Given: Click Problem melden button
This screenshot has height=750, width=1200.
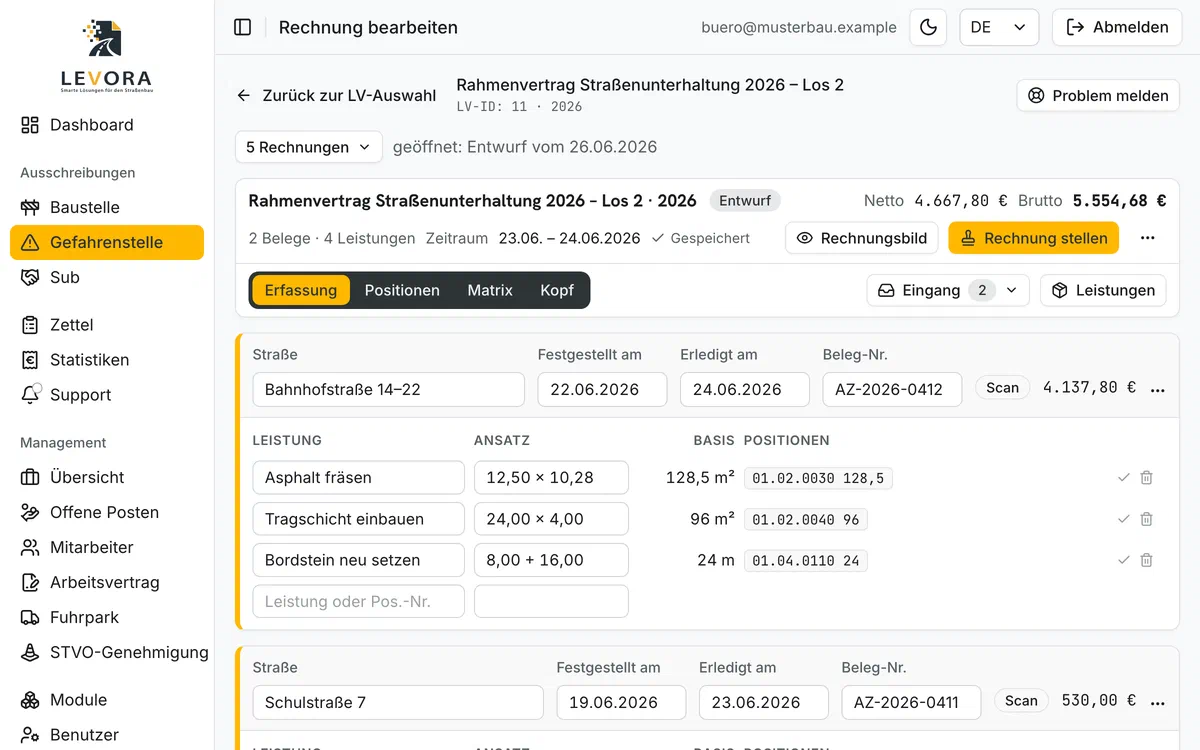Looking at the screenshot, I should tap(1098, 96).
